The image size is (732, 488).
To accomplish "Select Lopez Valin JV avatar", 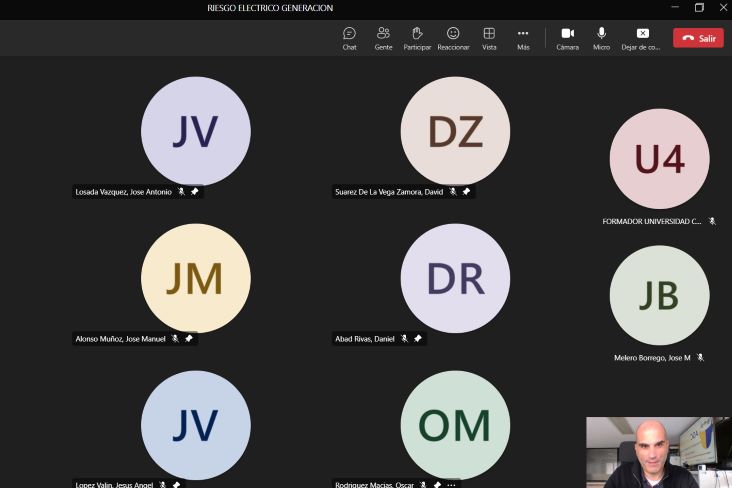I will (196, 425).
